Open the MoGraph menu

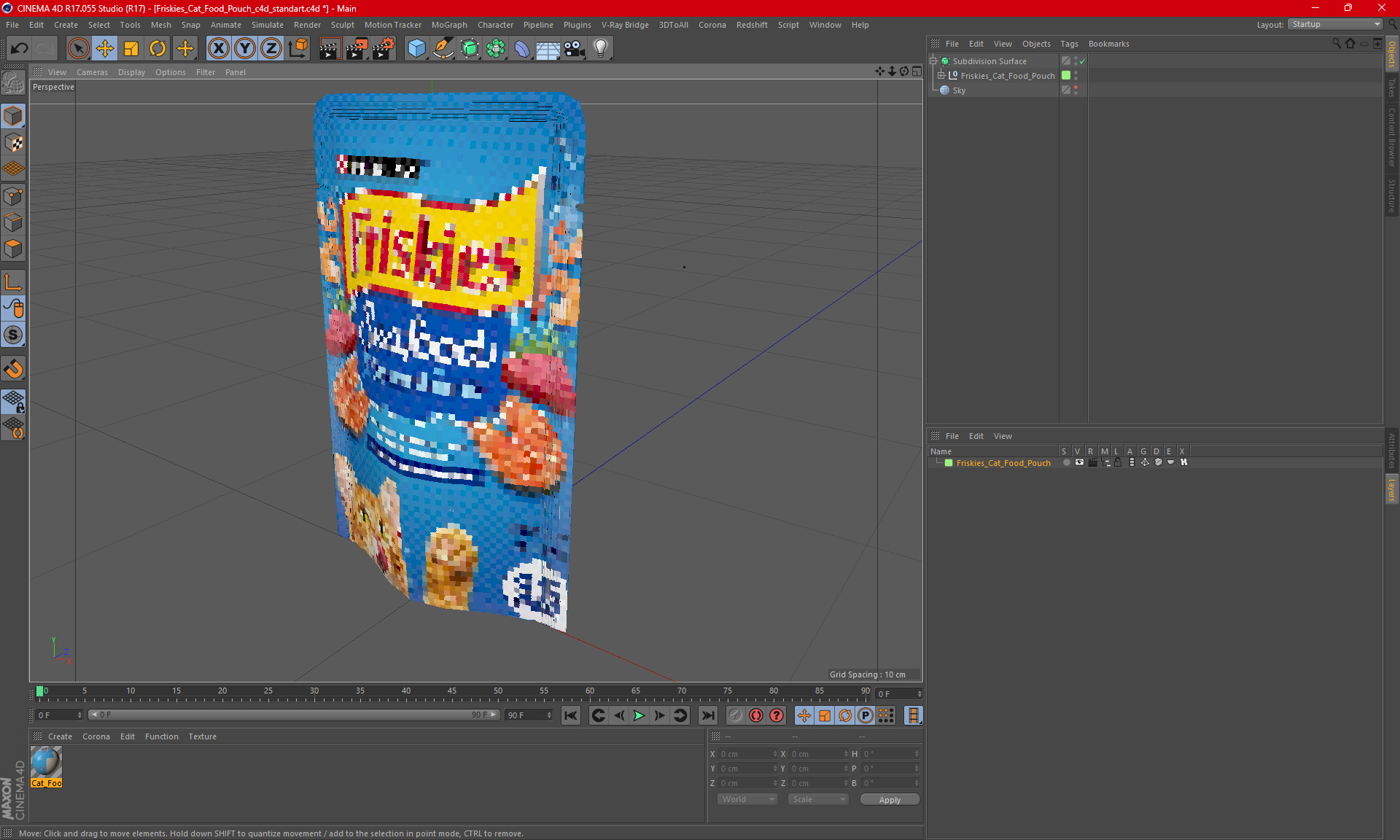[448, 25]
